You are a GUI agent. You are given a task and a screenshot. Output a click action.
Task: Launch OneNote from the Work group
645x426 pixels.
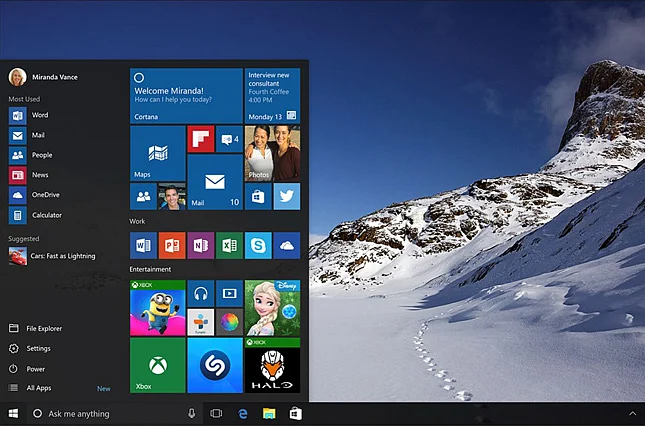(201, 245)
